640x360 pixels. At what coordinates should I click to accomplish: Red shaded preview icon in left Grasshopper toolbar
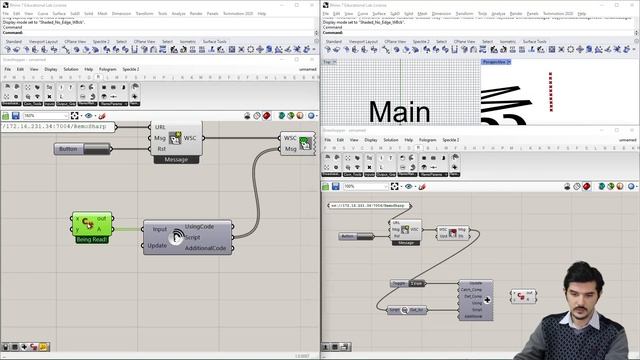click(267, 116)
